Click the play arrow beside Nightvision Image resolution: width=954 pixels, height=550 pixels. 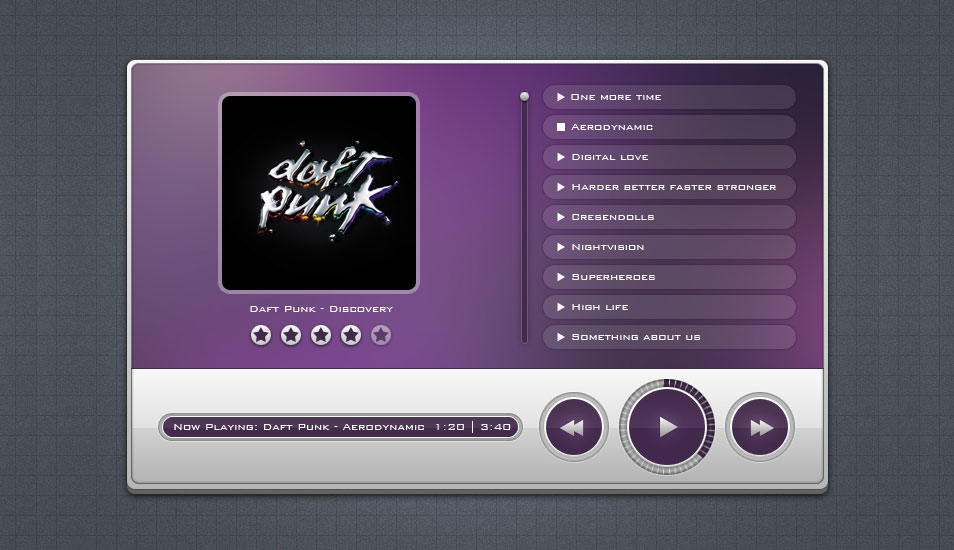point(560,247)
